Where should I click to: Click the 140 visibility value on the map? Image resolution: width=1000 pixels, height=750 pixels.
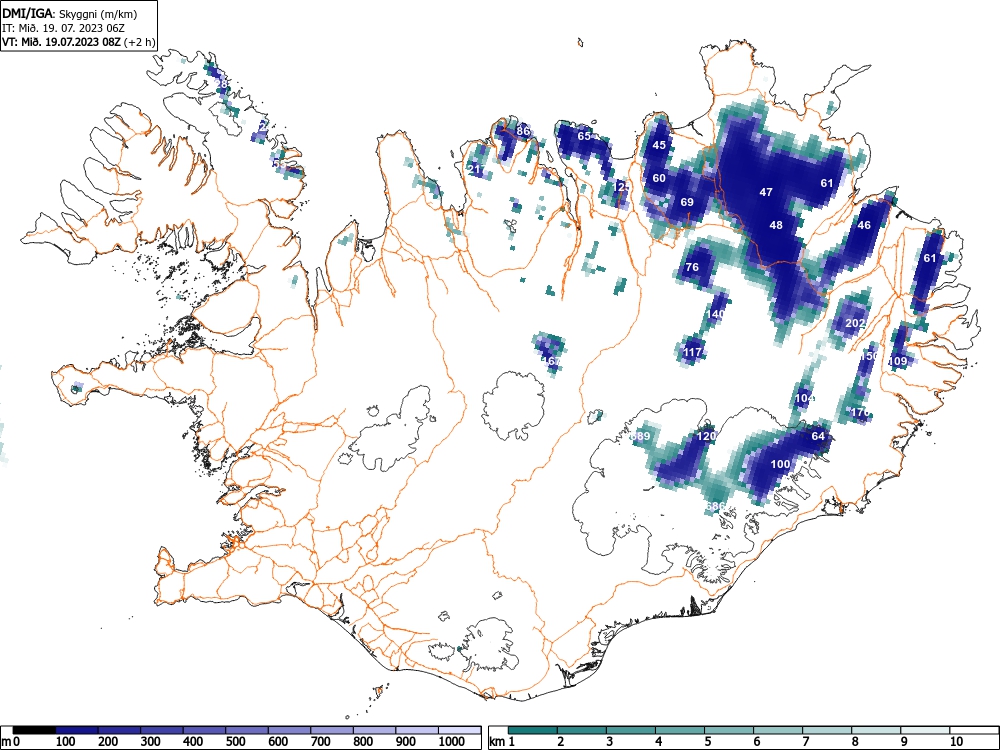coord(716,314)
